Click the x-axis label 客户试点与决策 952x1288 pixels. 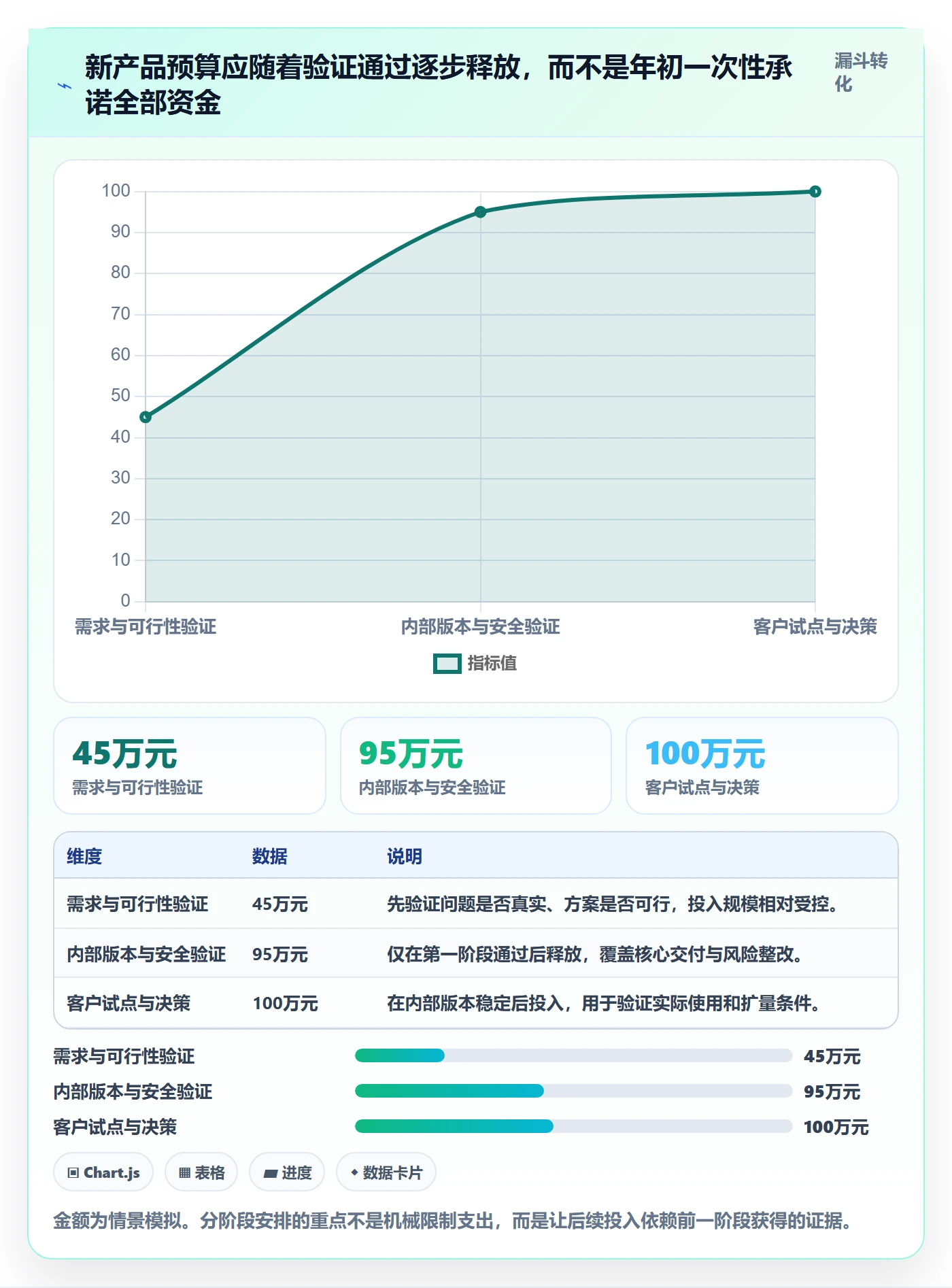pos(815,626)
